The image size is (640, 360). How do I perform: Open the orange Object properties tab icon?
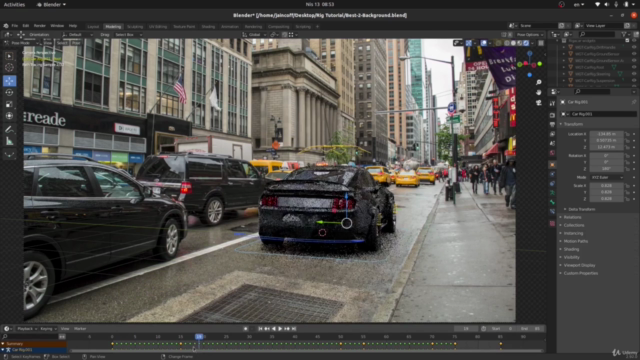(x=552, y=164)
